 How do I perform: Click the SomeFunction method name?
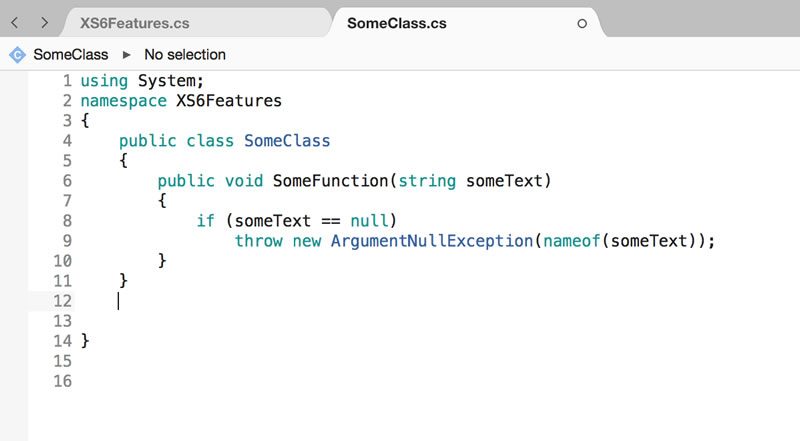(331, 181)
